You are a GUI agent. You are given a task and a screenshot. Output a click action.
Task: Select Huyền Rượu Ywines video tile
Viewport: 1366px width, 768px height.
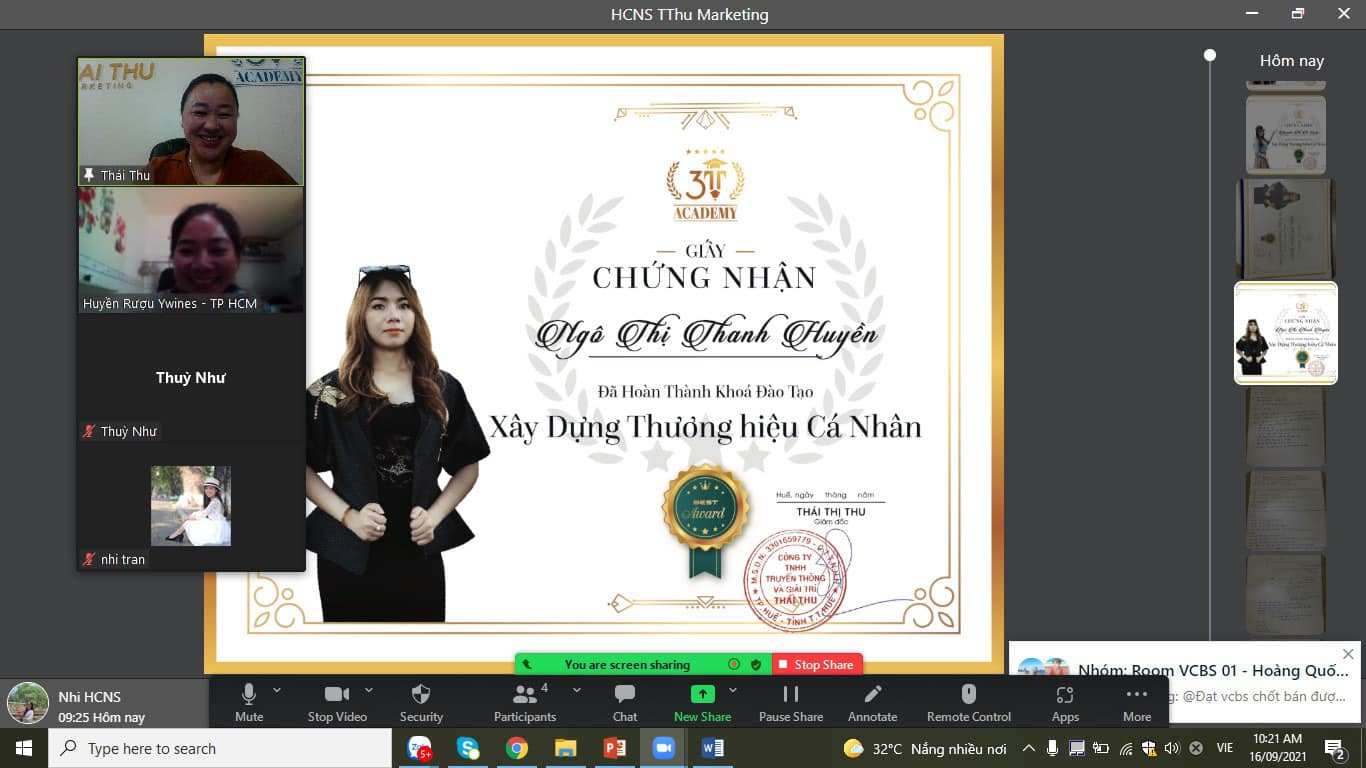tap(190, 249)
